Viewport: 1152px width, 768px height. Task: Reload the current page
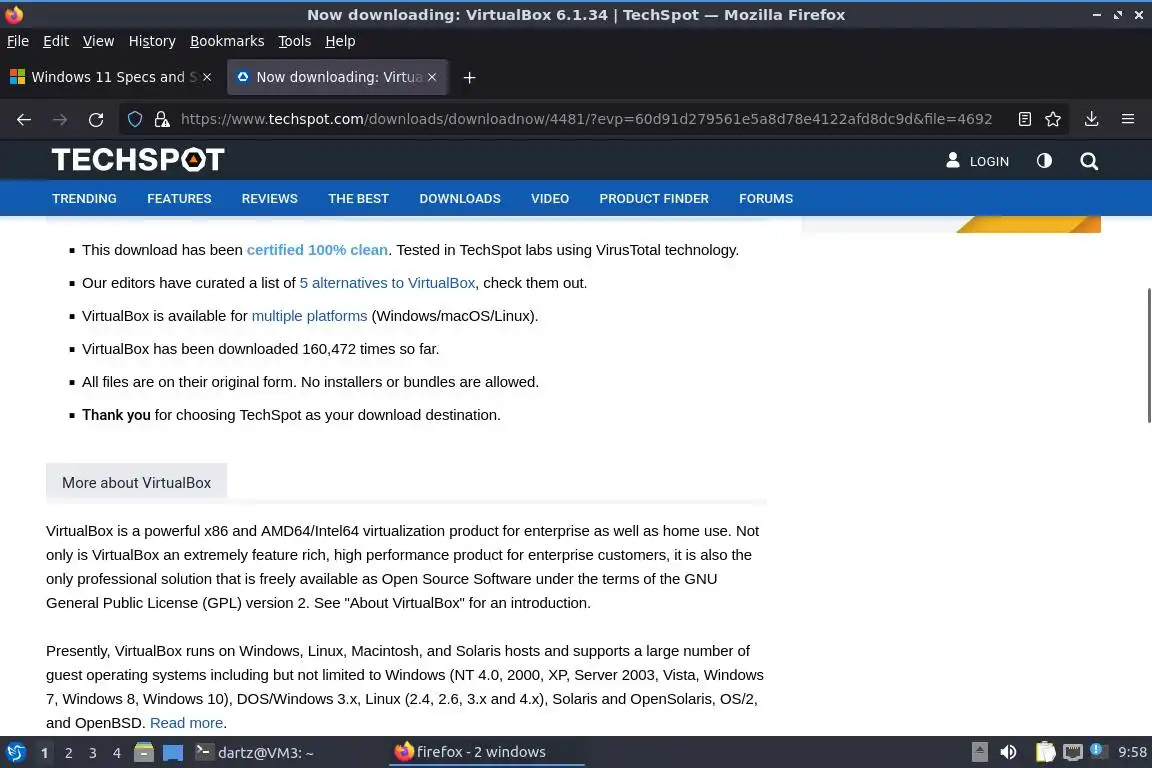[96, 119]
